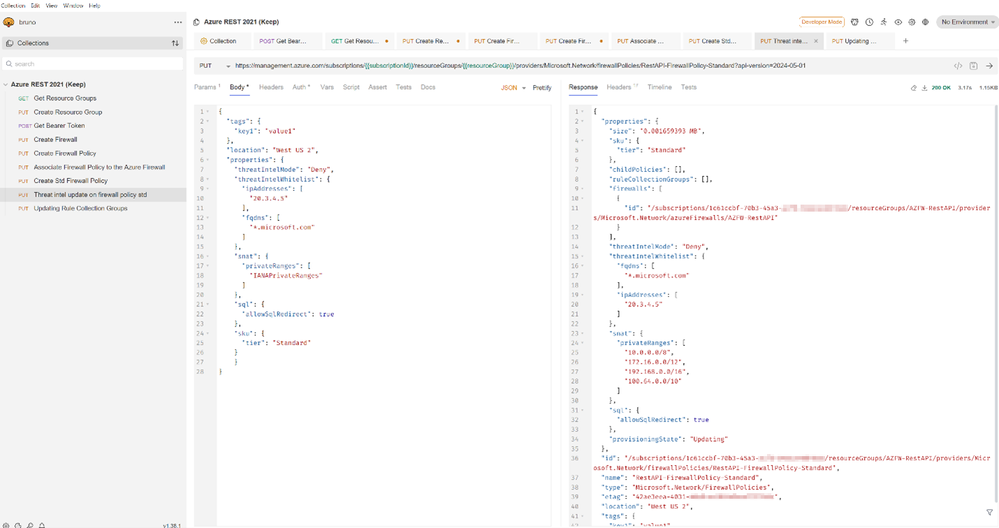Click the Developer Mode badge
Viewport: 999px width, 528px height.
click(821, 22)
